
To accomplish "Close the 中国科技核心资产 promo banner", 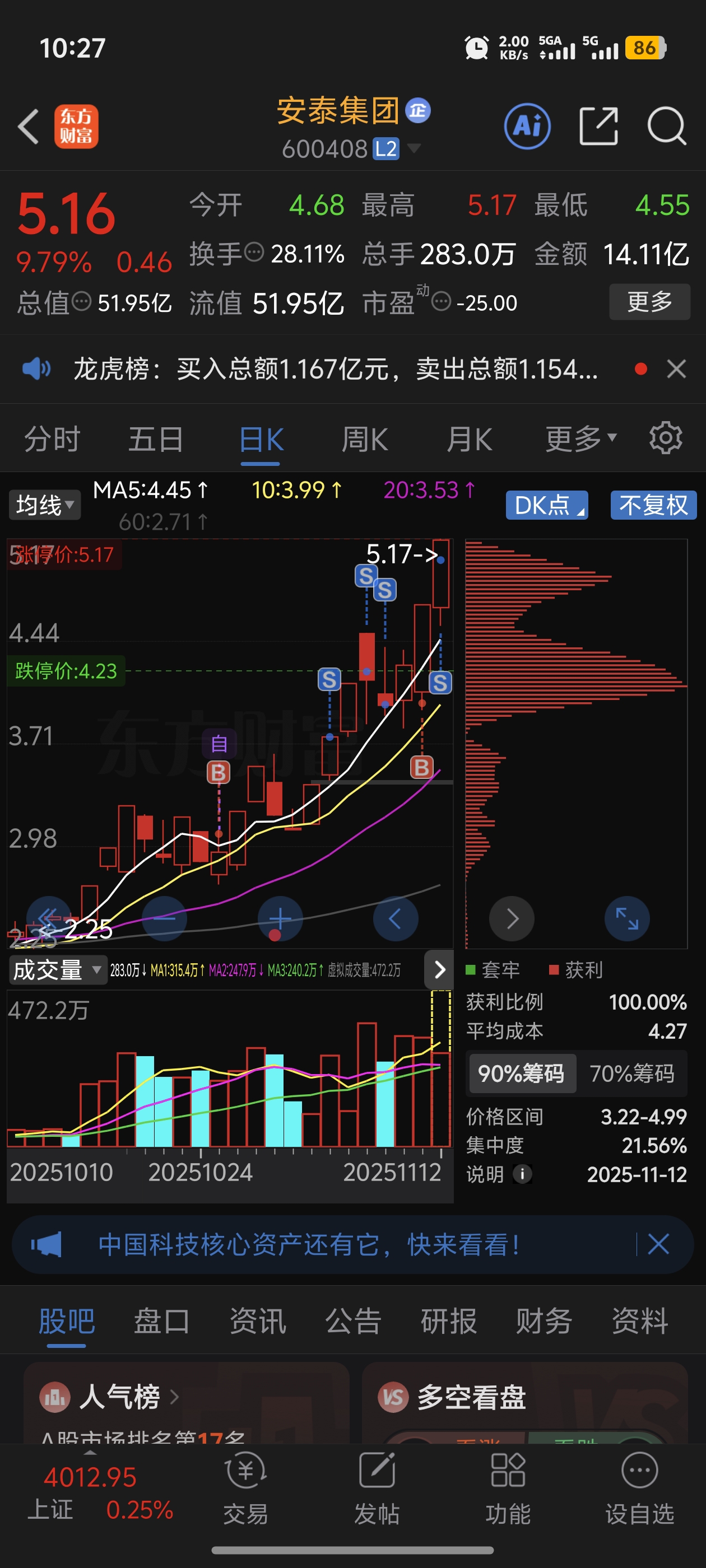I will point(658,1244).
